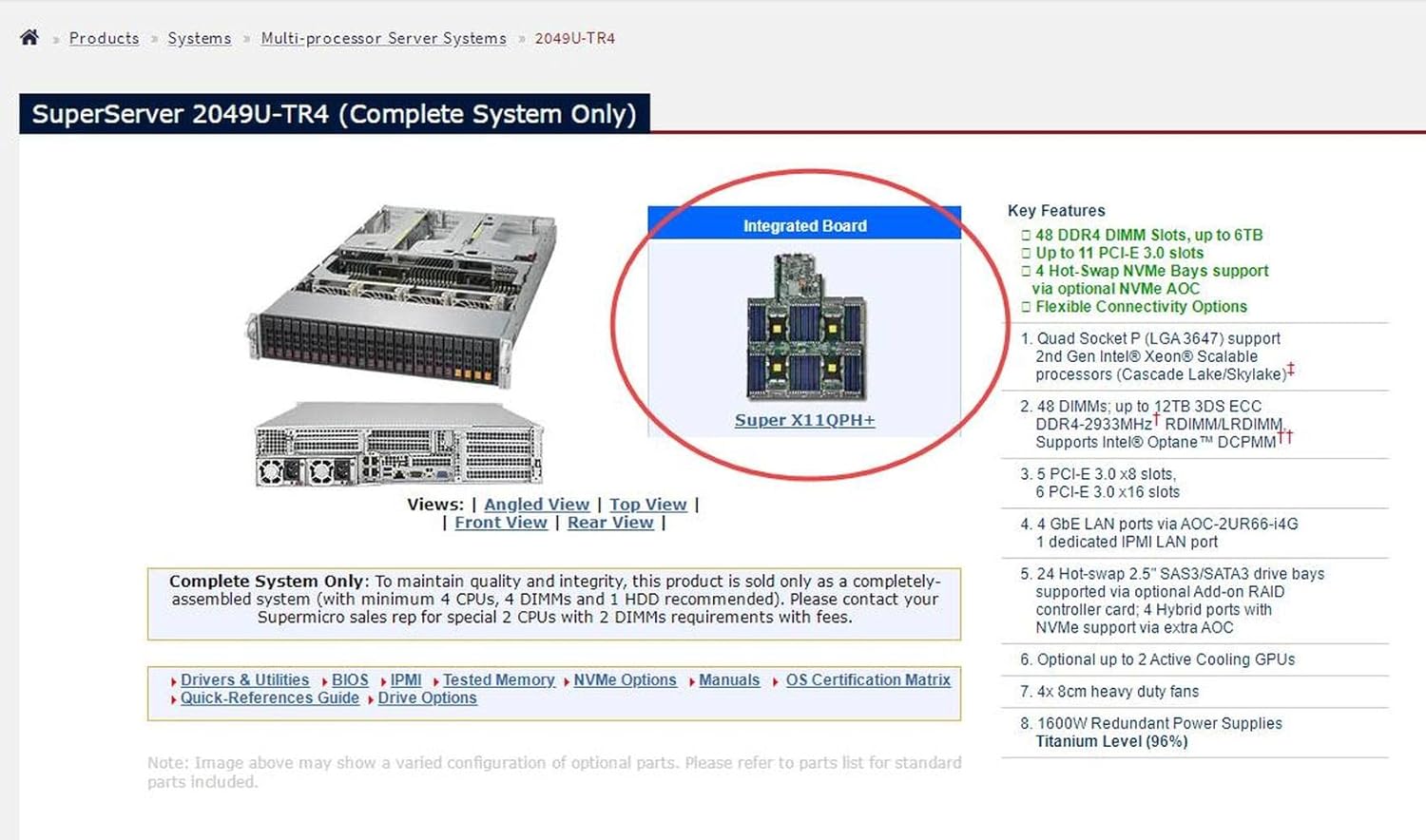Click the Key Features heading

tap(1056, 211)
